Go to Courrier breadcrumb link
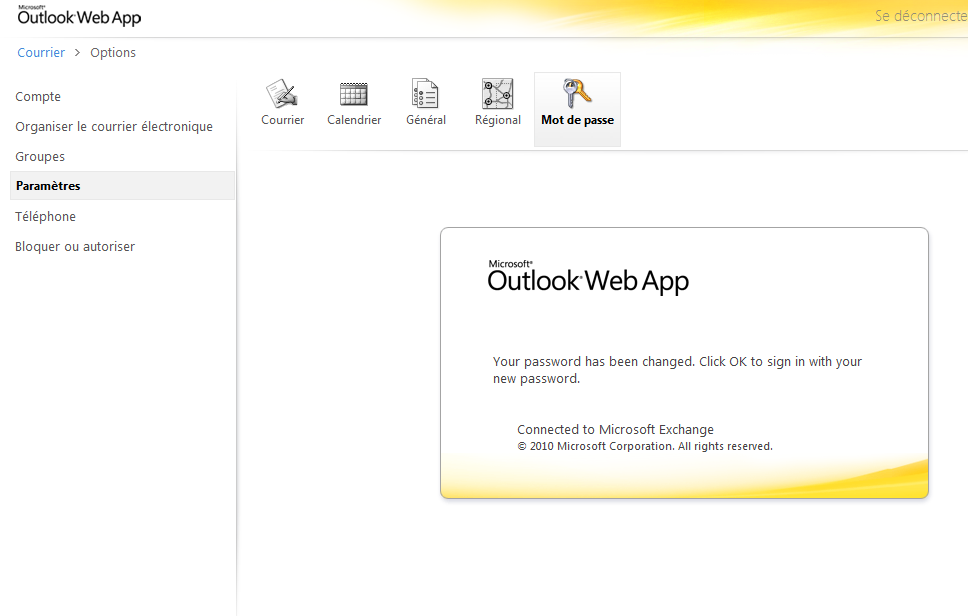The image size is (968, 616). (41, 52)
